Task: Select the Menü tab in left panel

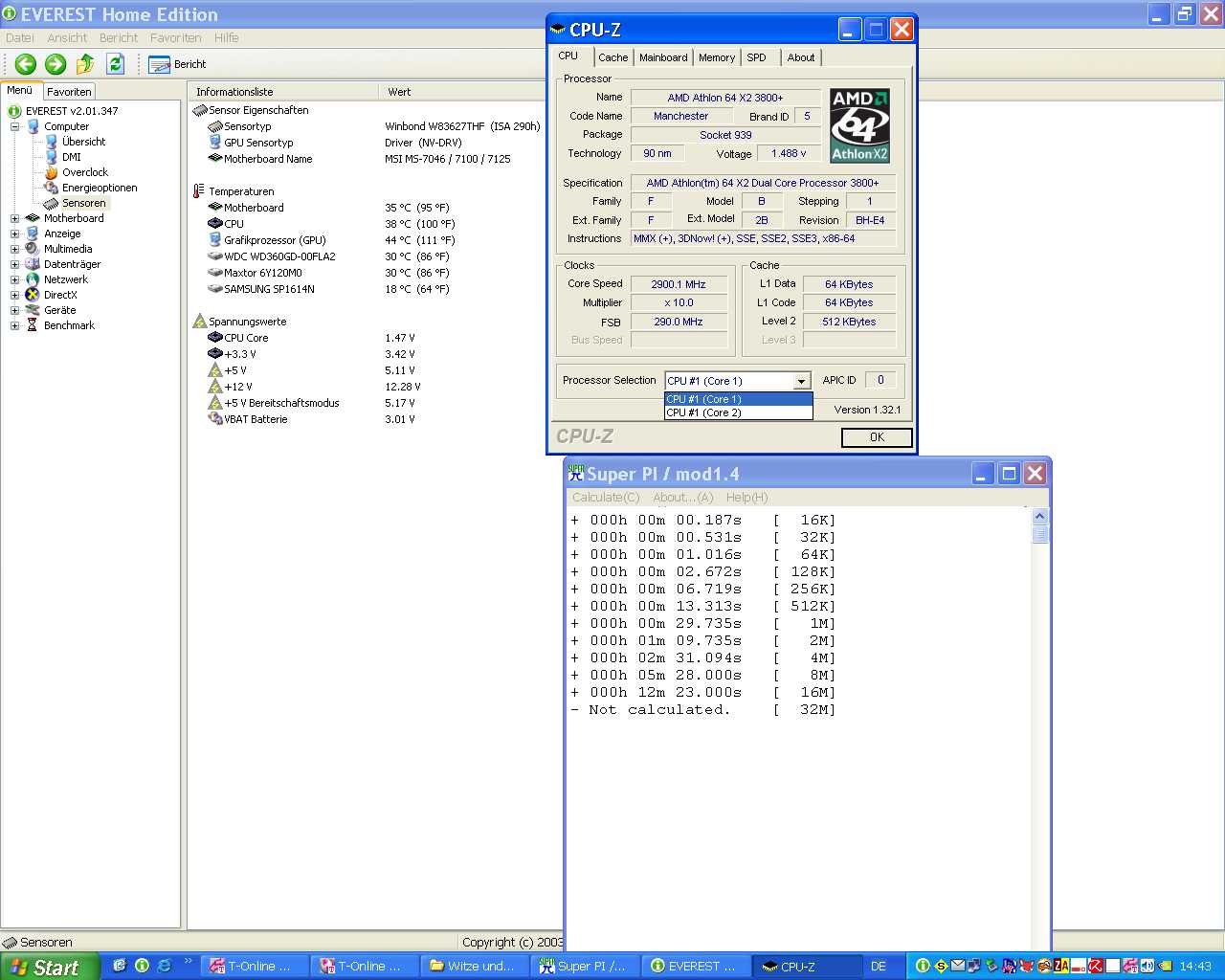Action: click(20, 91)
